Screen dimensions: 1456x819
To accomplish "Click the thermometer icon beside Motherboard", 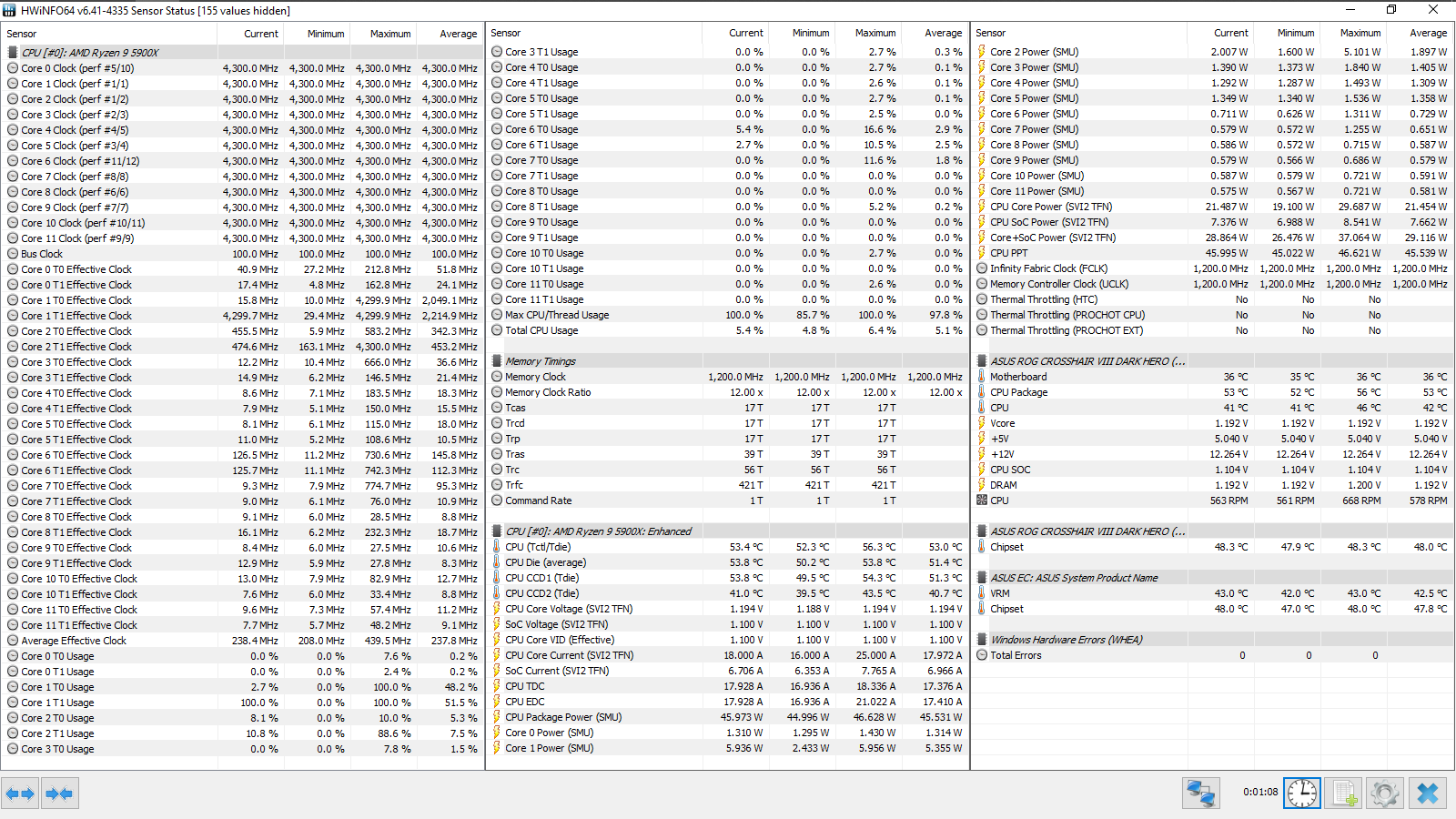I will point(982,377).
